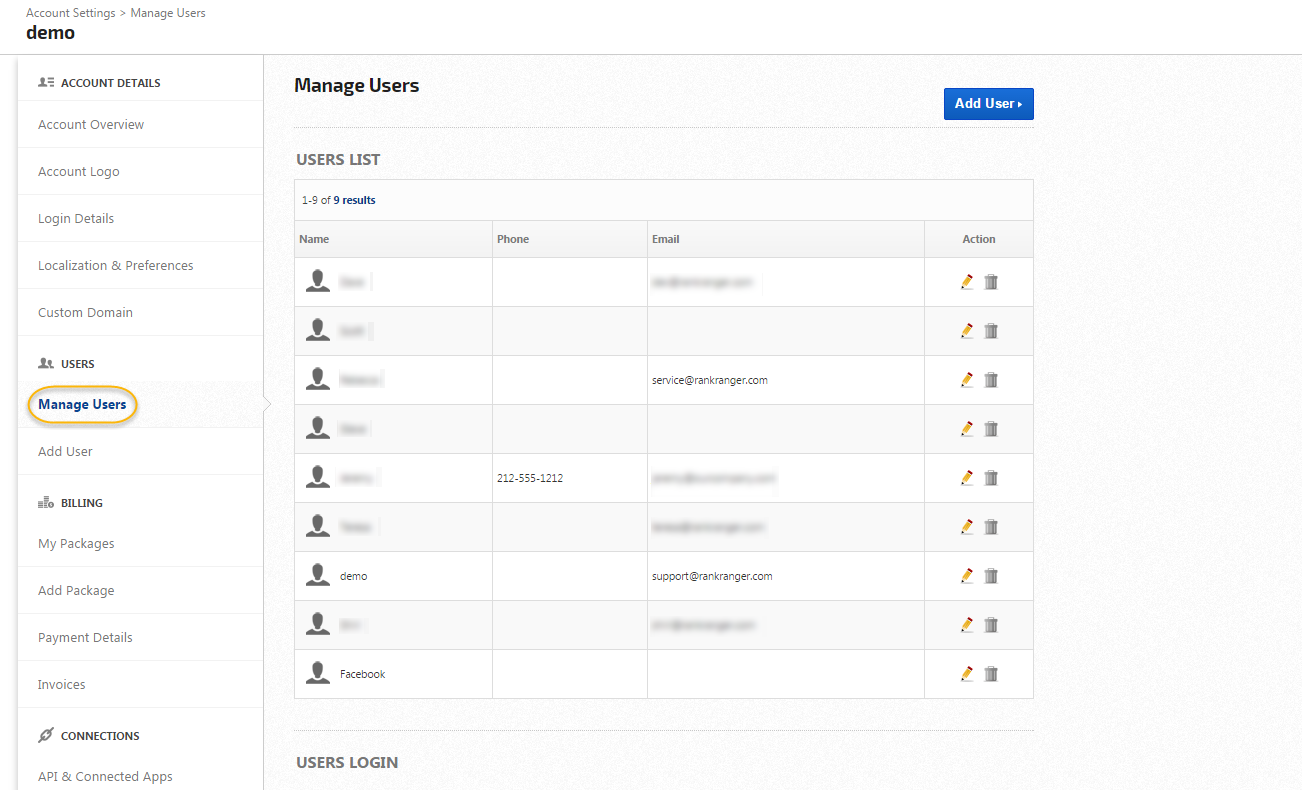Screen dimensions: 1302x790
Task: Open Login Details page
Action: [x=76, y=219]
